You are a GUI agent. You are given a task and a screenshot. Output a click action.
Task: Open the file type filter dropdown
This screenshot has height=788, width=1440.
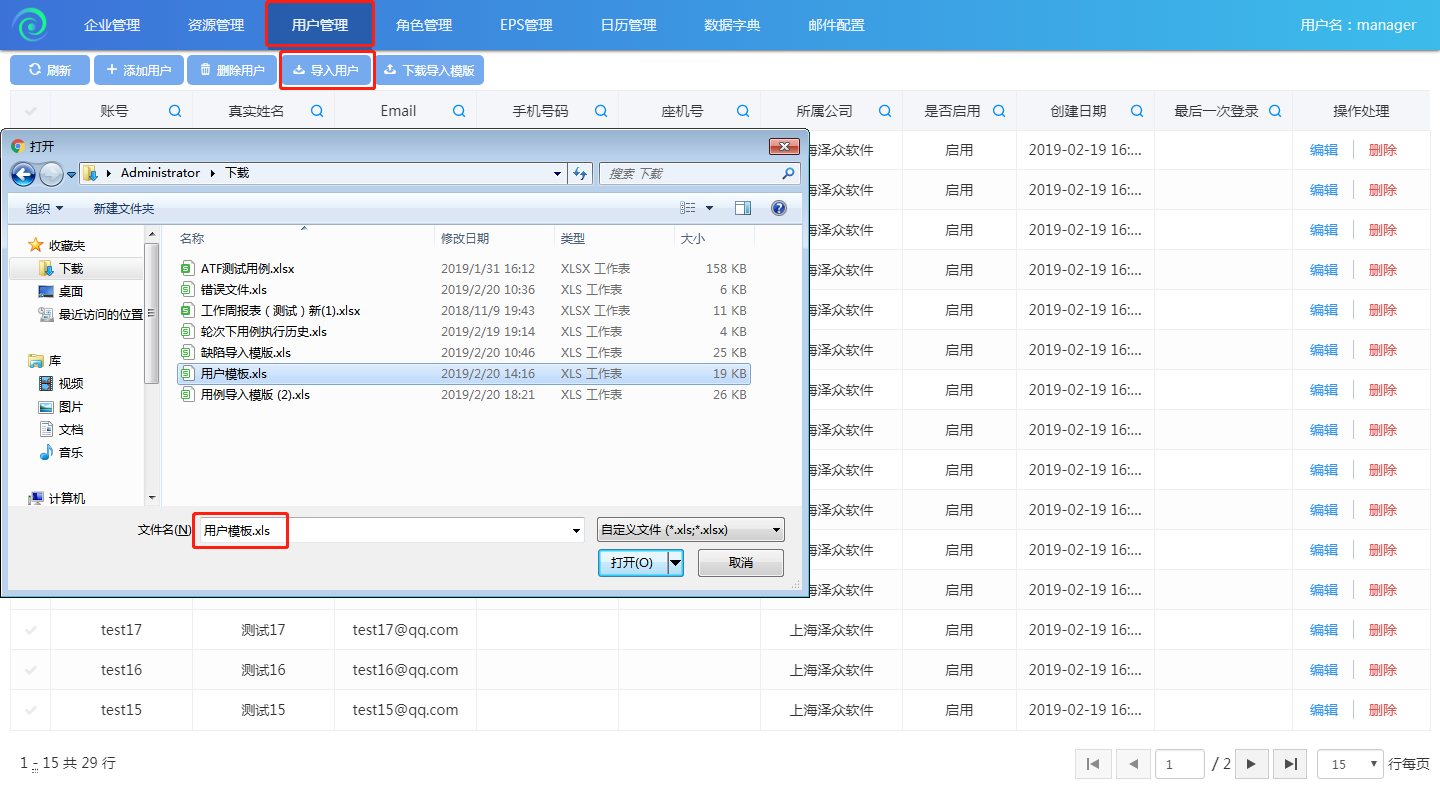pos(690,530)
